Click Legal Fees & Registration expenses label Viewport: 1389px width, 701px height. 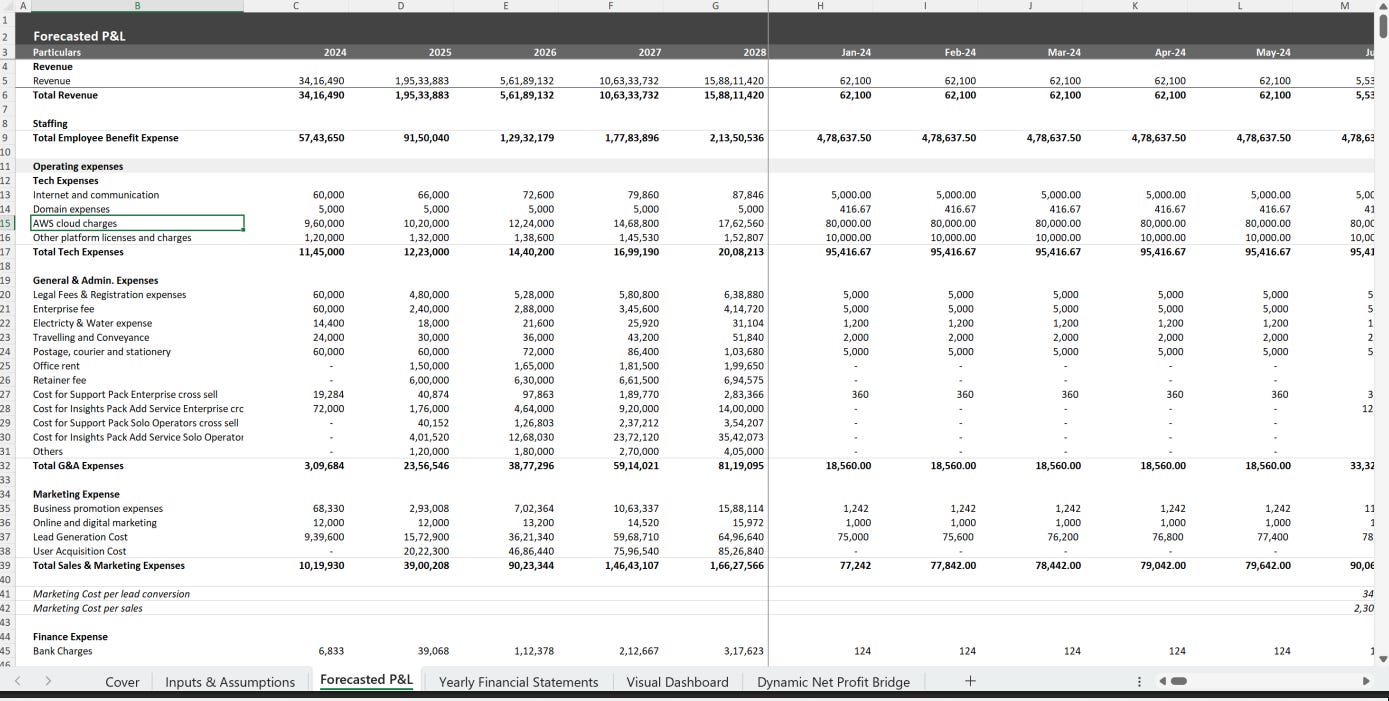tap(109, 295)
